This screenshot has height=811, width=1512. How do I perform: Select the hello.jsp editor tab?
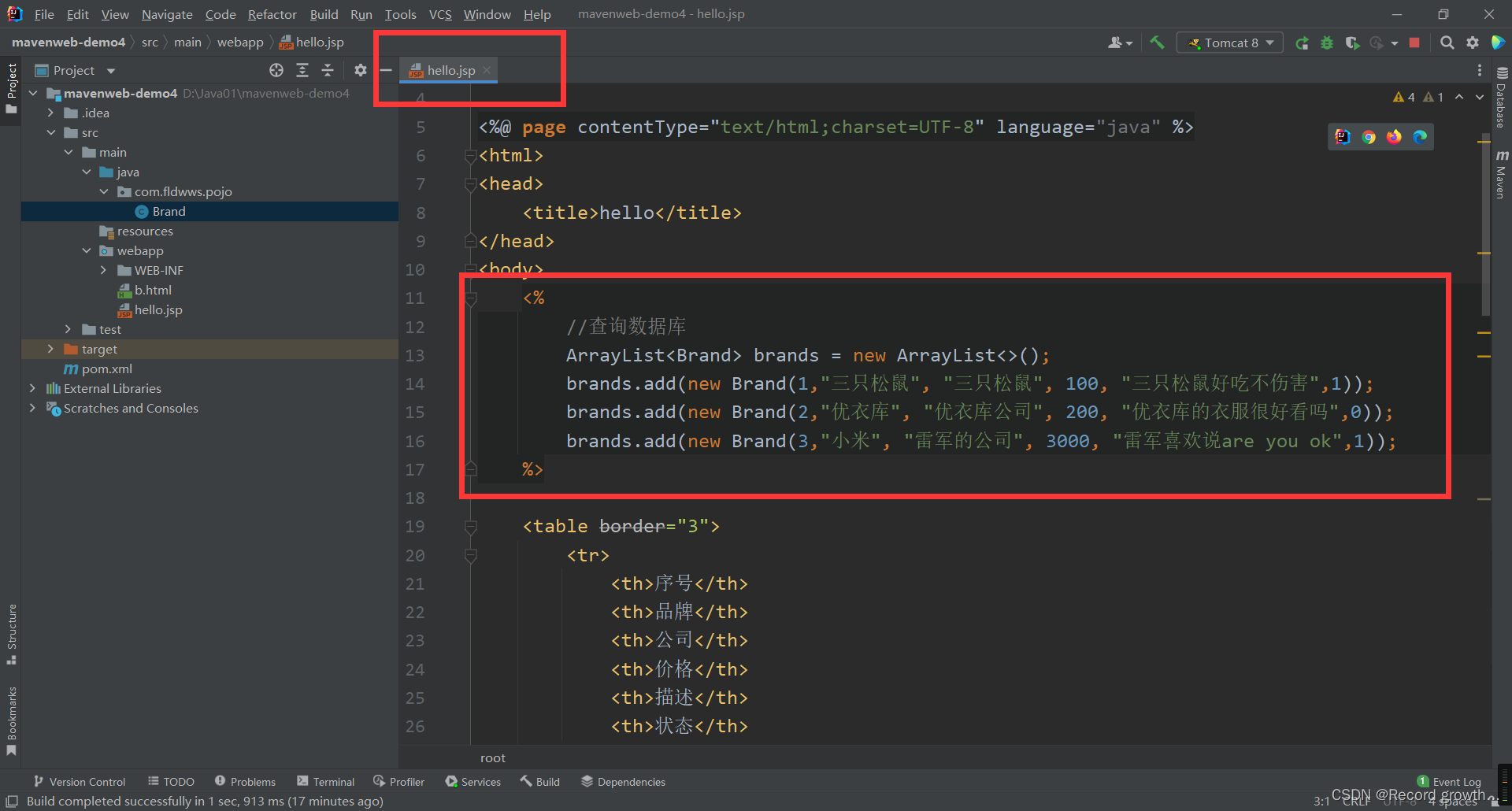click(450, 70)
